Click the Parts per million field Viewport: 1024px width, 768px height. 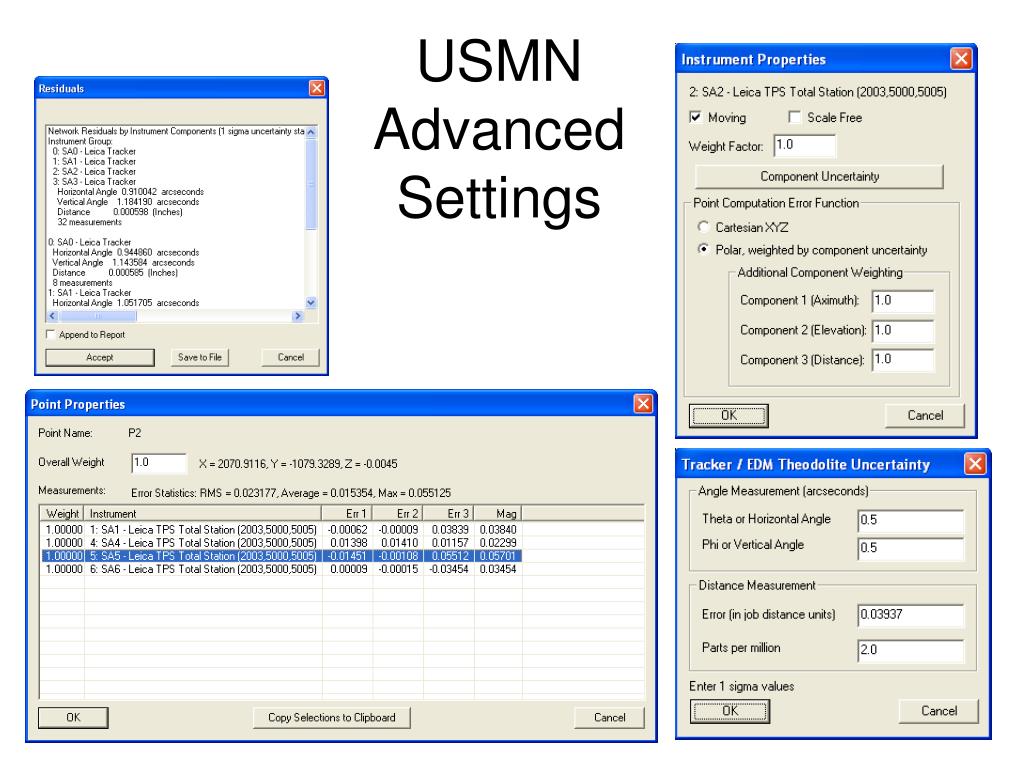(911, 650)
